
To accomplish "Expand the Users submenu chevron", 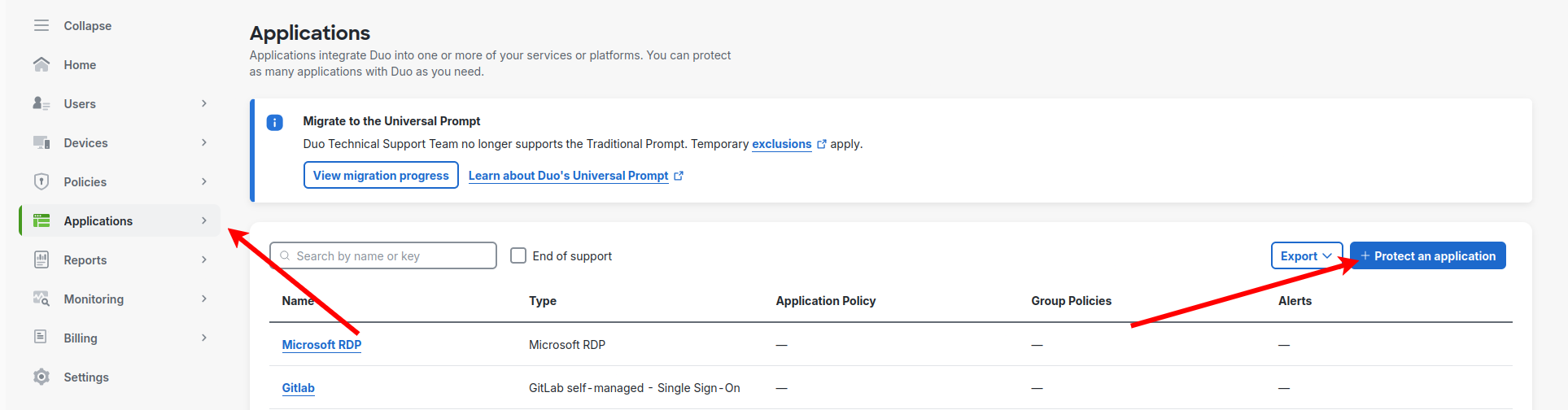I will point(204,104).
